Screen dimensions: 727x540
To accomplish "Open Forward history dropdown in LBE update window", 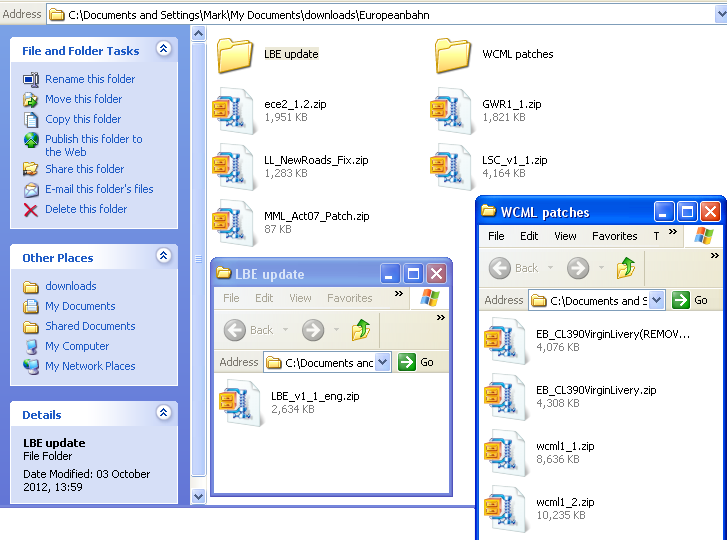I will [x=337, y=330].
